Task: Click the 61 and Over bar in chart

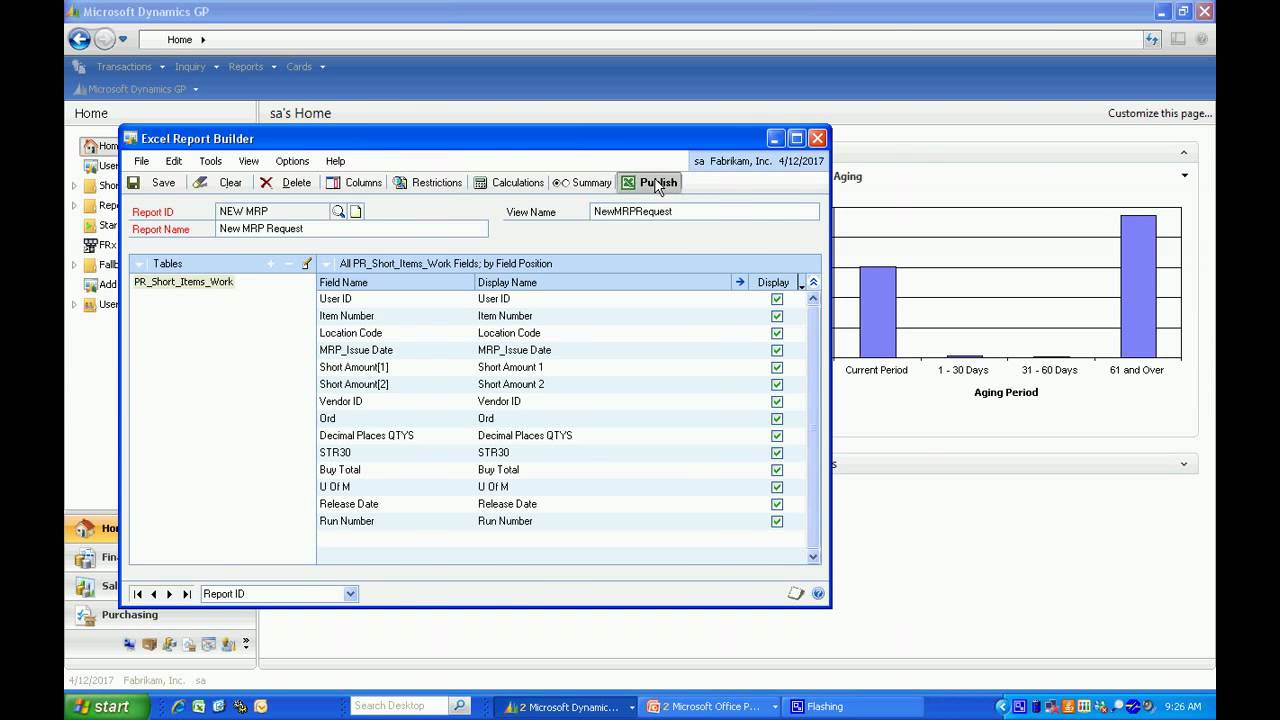Action: (x=1138, y=286)
